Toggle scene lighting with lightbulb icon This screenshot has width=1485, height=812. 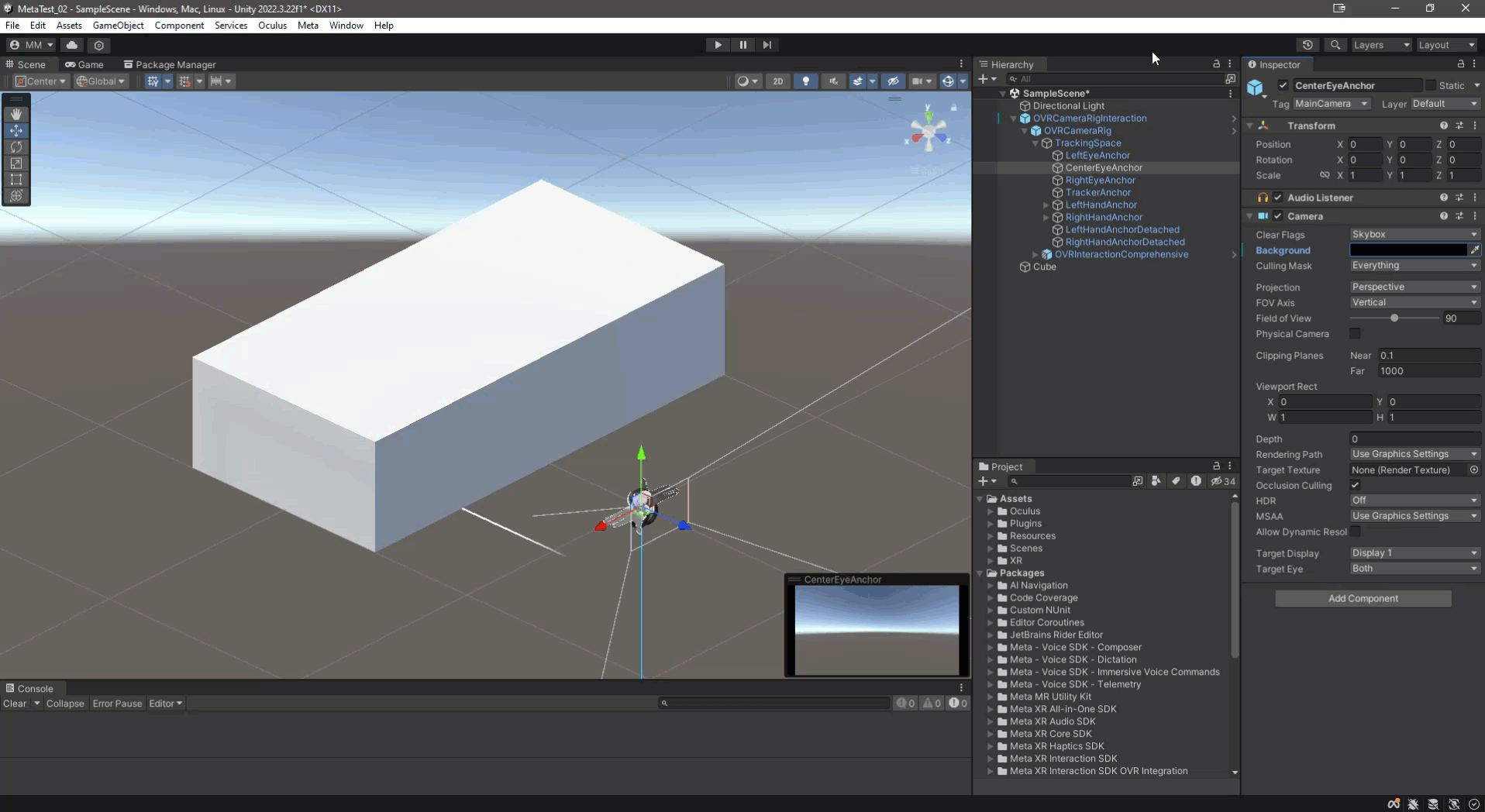click(x=806, y=81)
